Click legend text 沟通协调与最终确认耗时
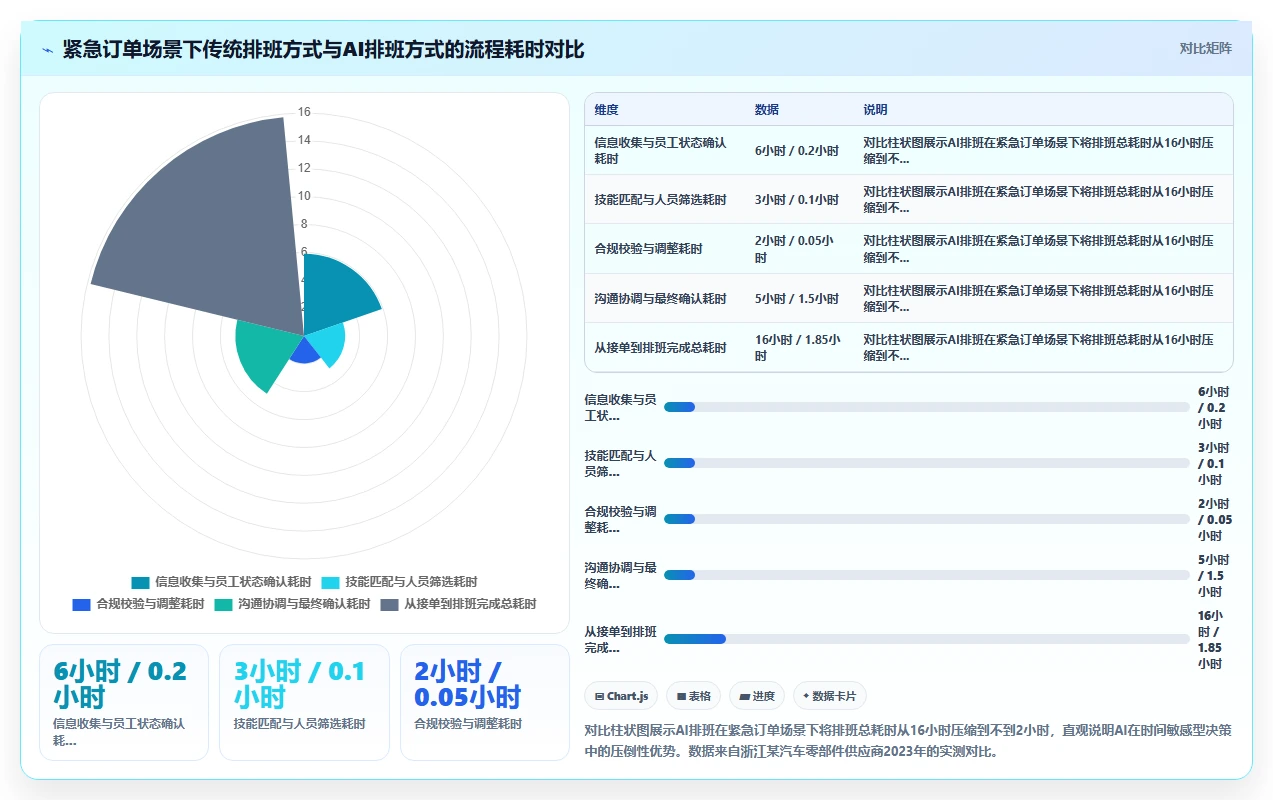Image resolution: width=1273 pixels, height=800 pixels. pyautogui.click(x=304, y=604)
